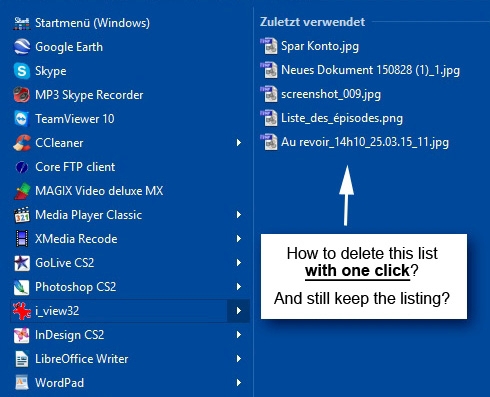Open recent file Spar Konto.jpg

tap(320, 46)
